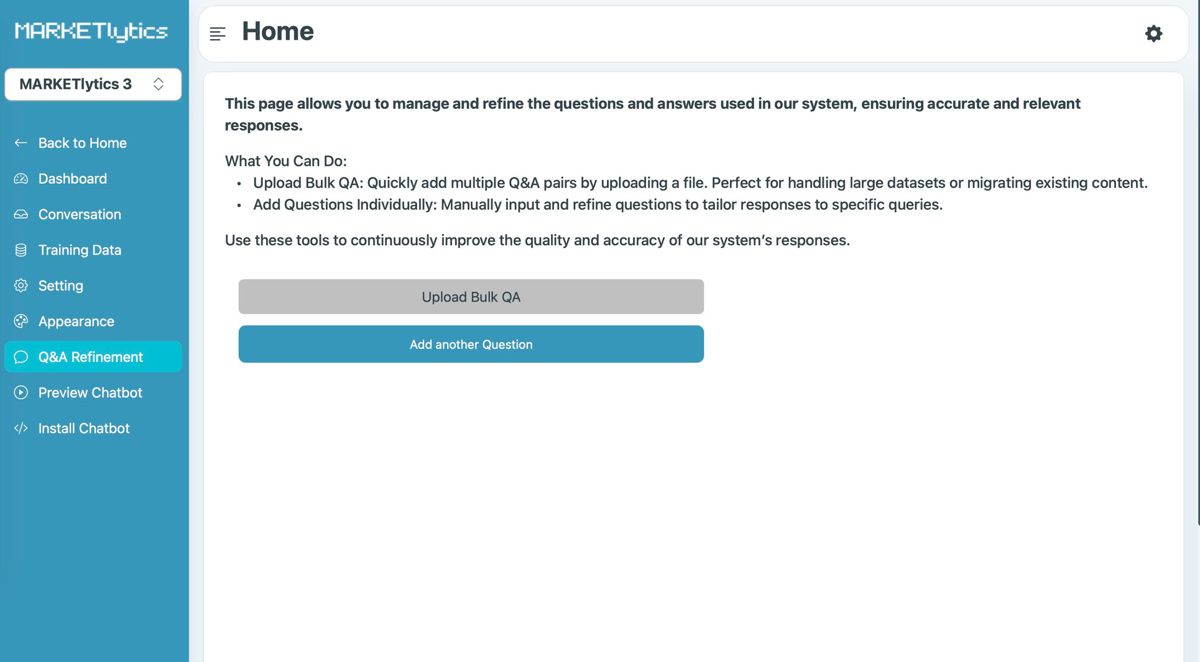
Task: Click the Install Chatbot code icon
Action: 21,429
